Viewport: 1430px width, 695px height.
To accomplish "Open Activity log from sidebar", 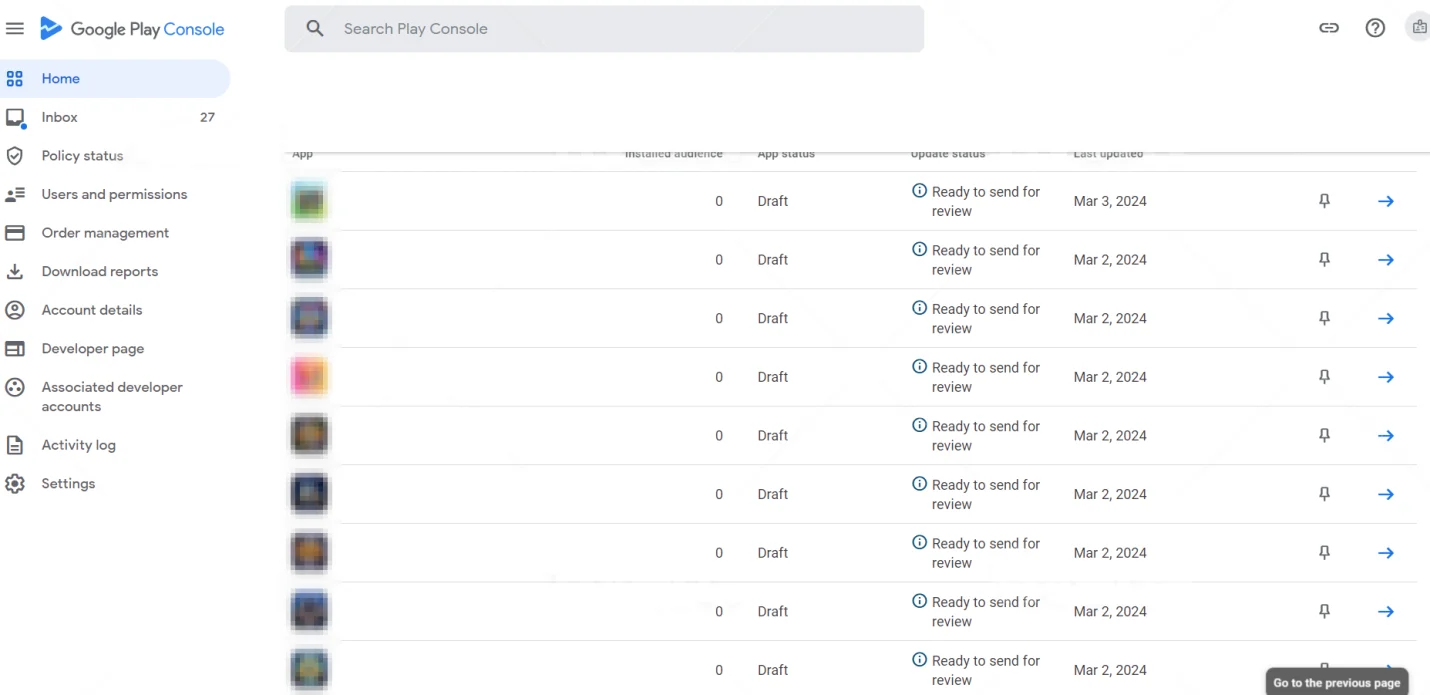I will pos(78,445).
